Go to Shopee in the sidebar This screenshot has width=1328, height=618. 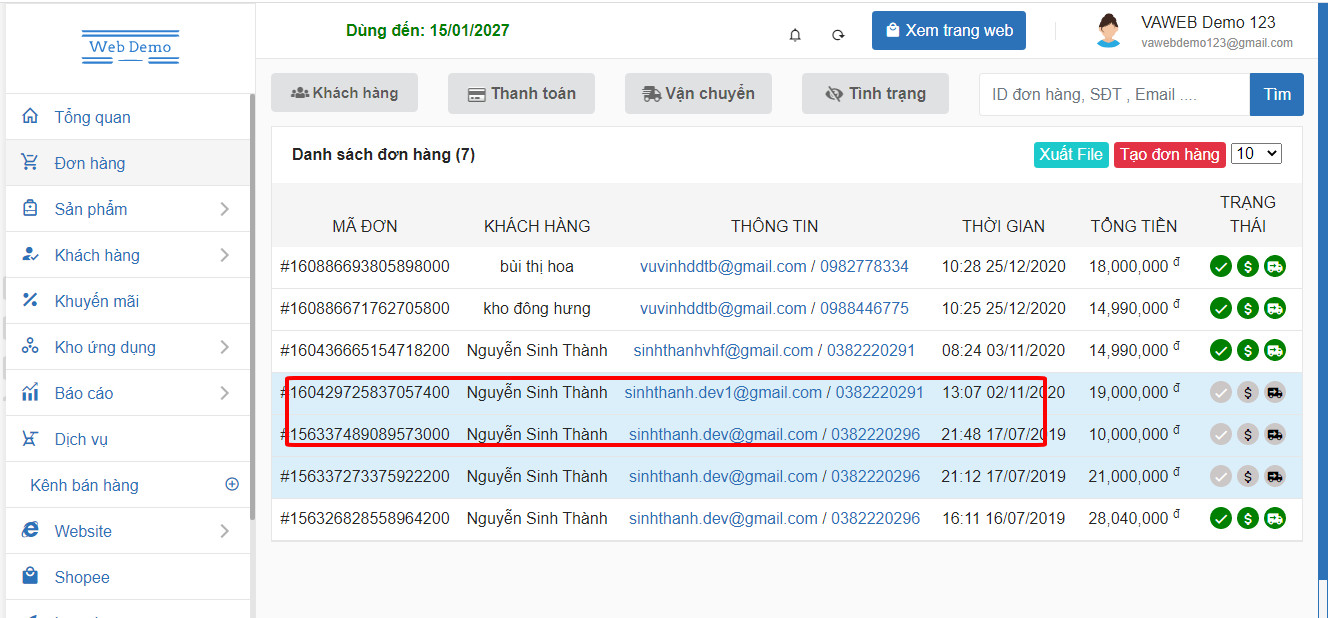[x=82, y=577]
